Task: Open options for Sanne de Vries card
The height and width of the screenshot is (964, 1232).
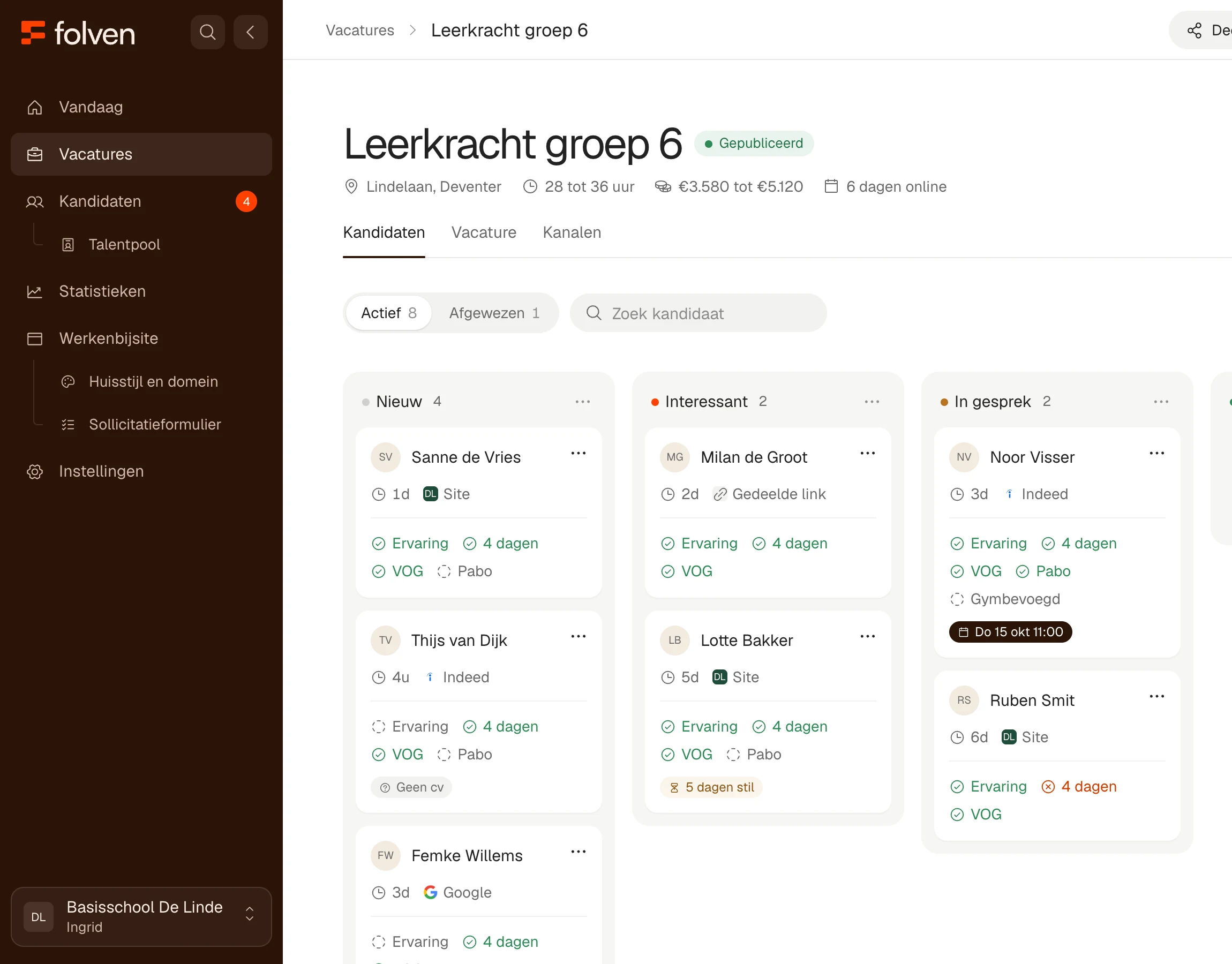Action: coord(579,453)
